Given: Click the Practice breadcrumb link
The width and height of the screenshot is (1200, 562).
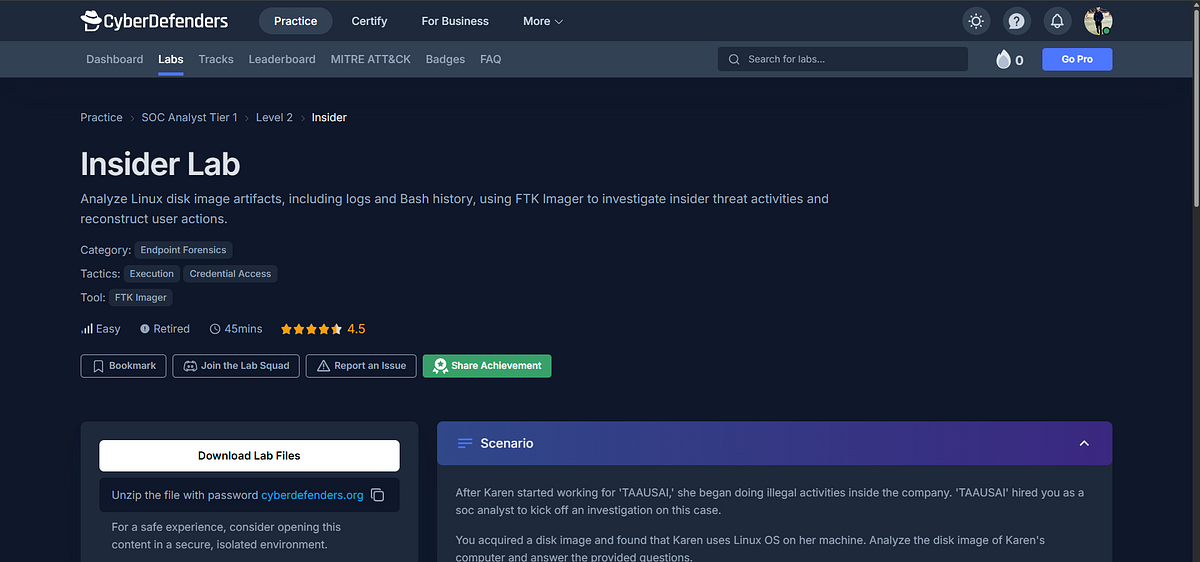Looking at the screenshot, I should [x=102, y=117].
